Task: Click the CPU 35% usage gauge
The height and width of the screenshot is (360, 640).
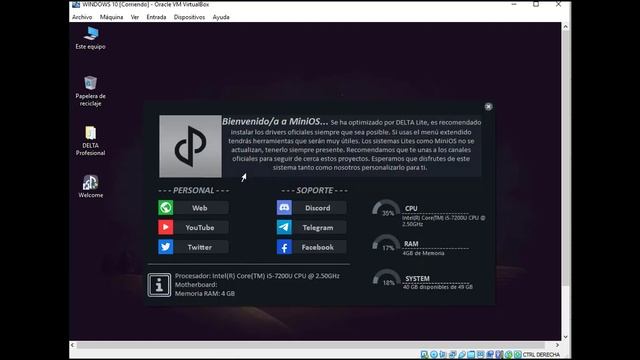Action: [386, 208]
